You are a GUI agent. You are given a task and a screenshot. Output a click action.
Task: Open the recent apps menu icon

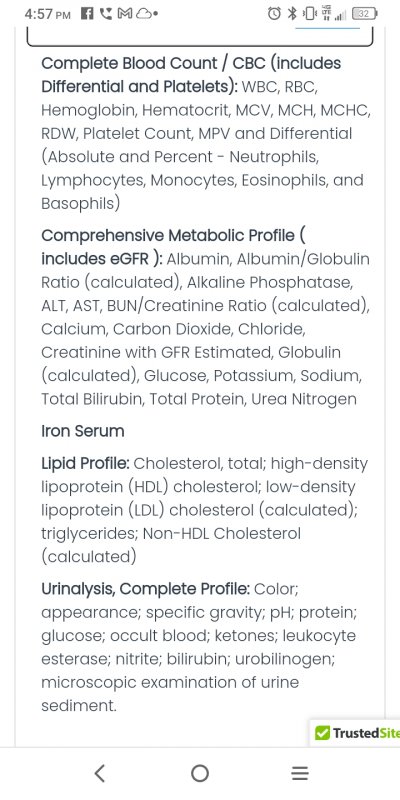tap(300, 774)
